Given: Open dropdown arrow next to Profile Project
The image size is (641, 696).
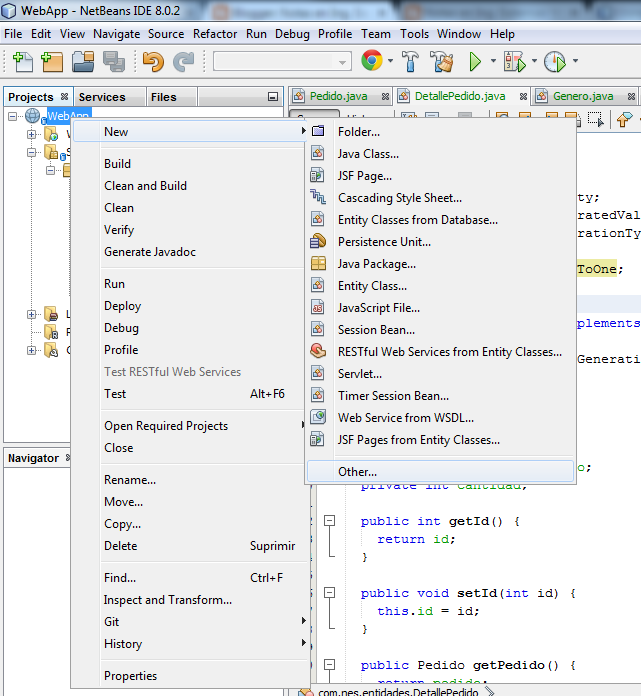Looking at the screenshot, I should point(575,61).
